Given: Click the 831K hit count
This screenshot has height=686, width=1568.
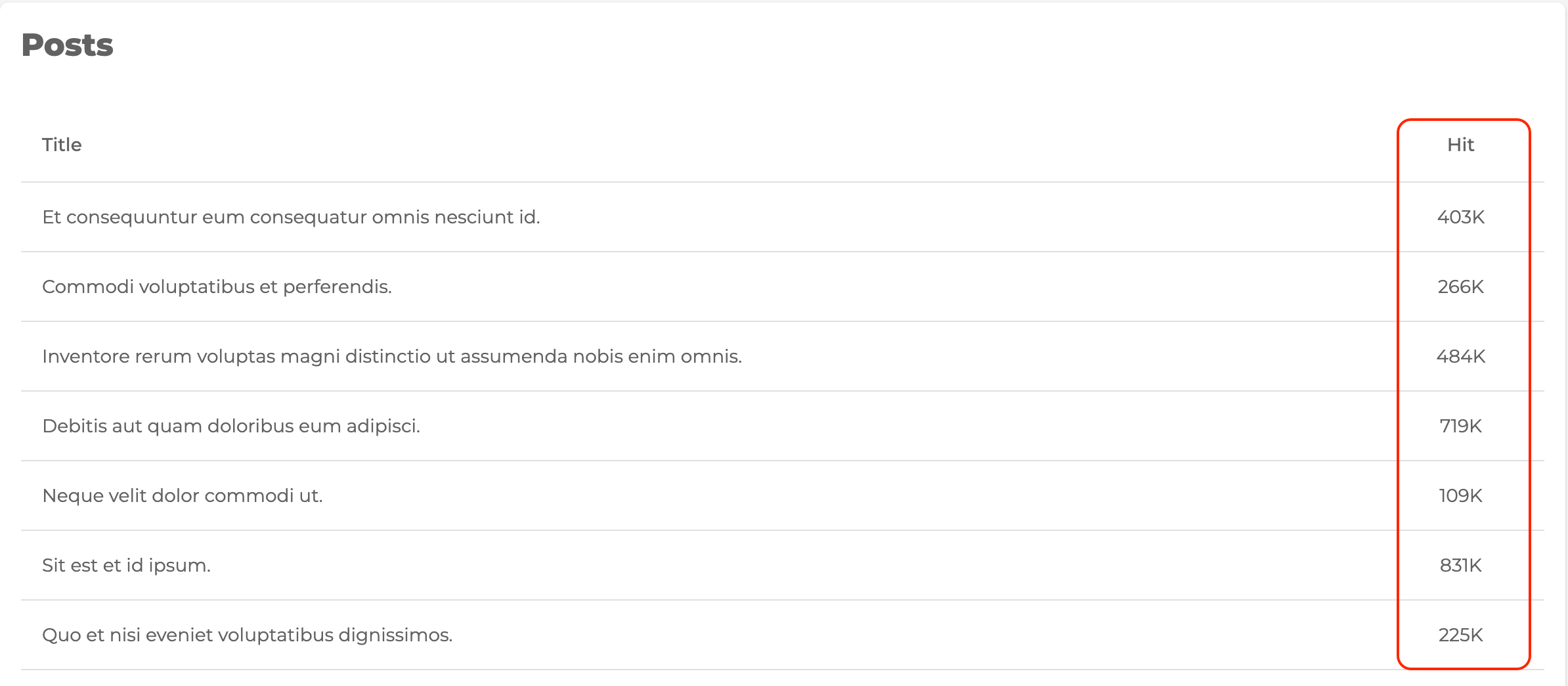Looking at the screenshot, I should pos(1460,565).
